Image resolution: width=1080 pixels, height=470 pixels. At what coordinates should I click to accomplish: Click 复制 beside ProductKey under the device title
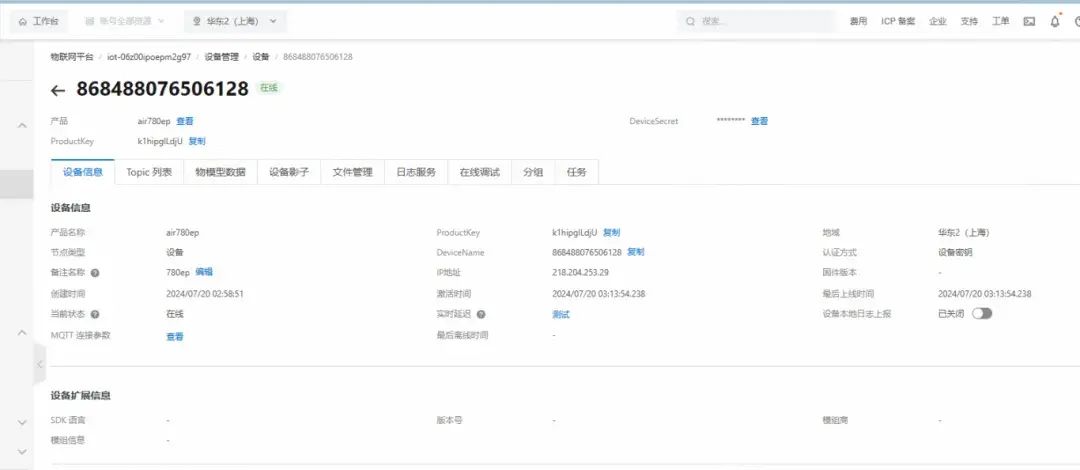[x=197, y=141]
